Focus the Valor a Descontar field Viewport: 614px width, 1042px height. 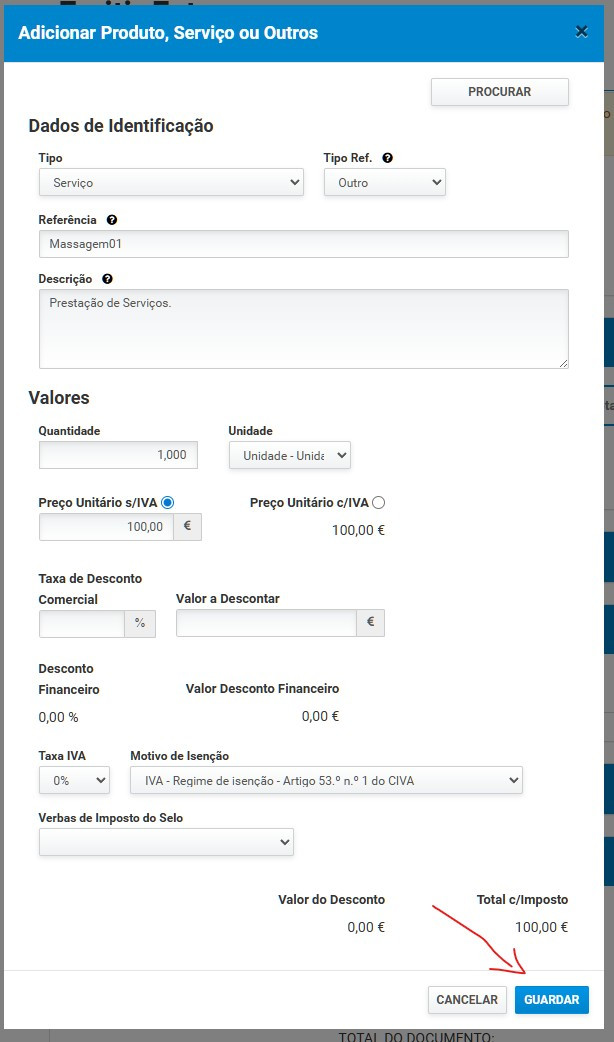[x=266, y=623]
